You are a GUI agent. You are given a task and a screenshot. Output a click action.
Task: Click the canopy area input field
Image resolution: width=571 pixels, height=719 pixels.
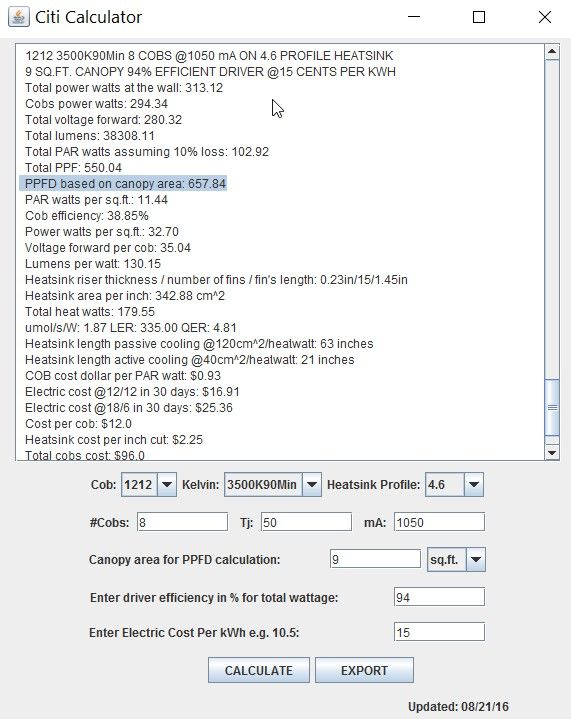coord(375,559)
